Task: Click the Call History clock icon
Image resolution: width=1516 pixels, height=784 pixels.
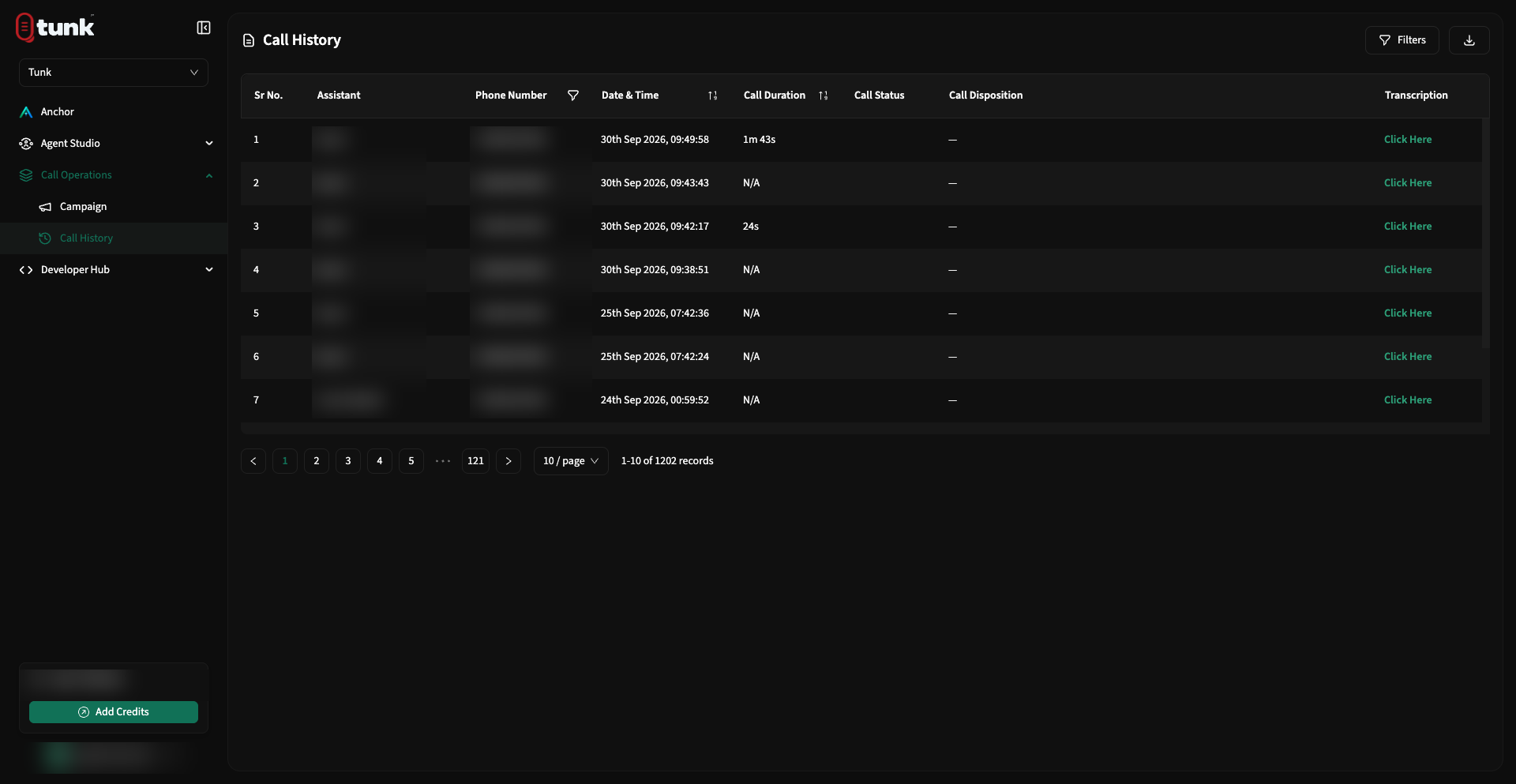Action: pyautogui.click(x=45, y=238)
